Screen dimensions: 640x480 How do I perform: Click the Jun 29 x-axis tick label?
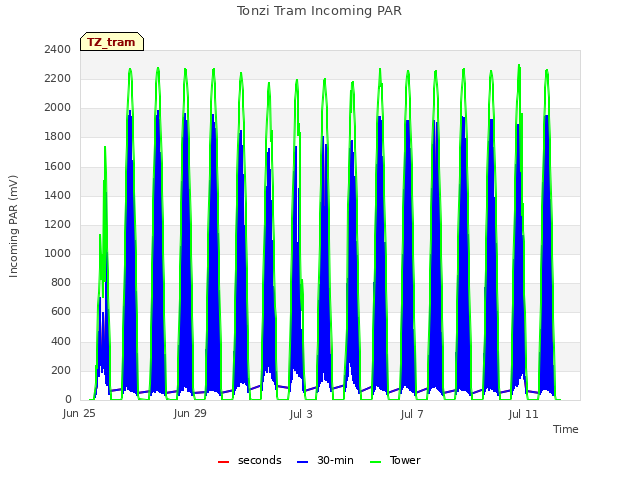pos(190,413)
